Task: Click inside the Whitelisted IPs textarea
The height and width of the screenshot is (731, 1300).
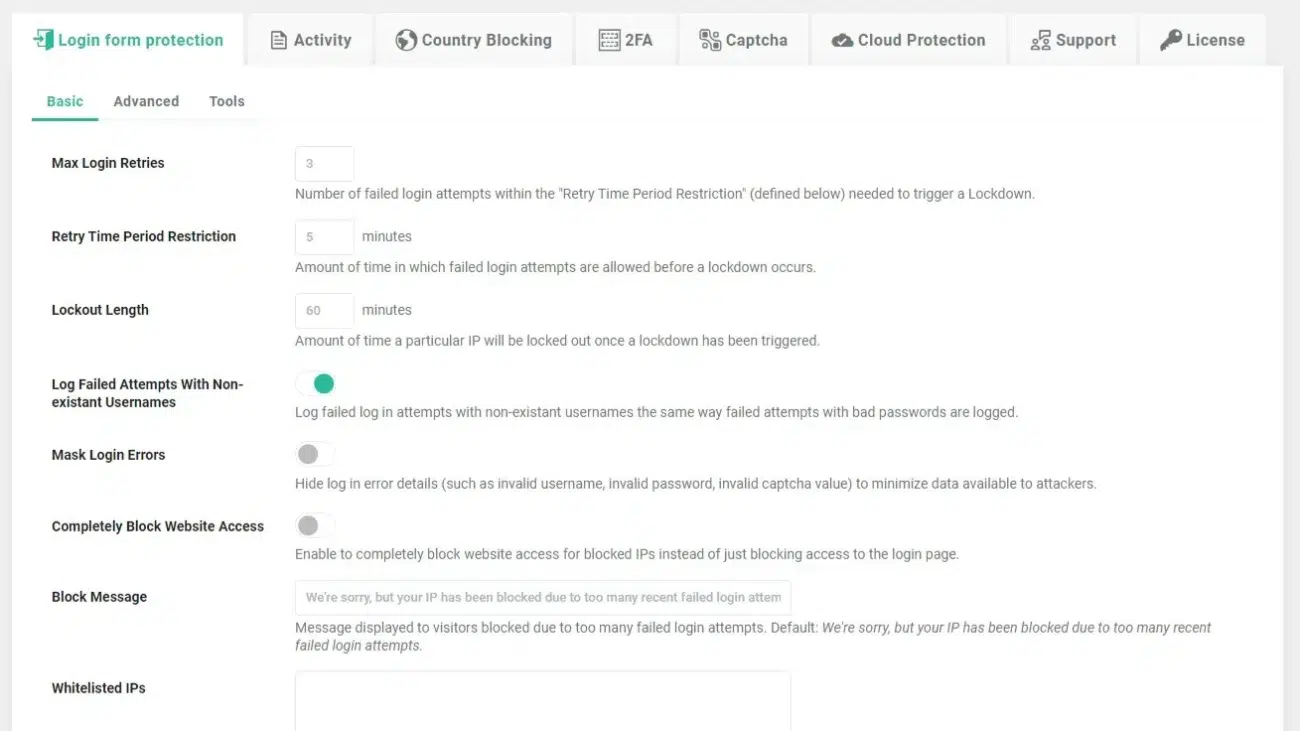Action: [x=541, y=700]
